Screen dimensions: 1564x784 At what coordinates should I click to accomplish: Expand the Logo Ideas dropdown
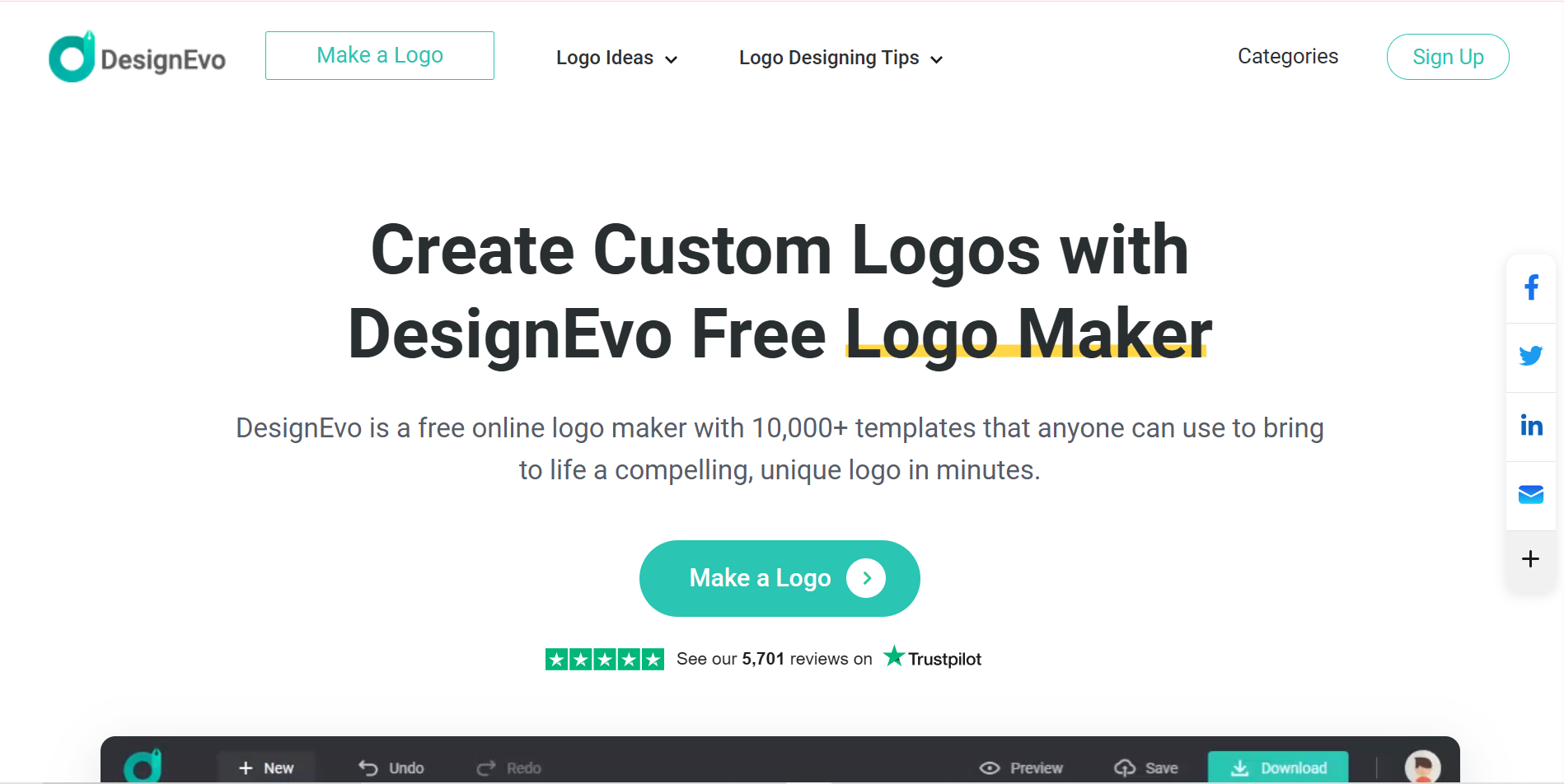[x=616, y=58]
